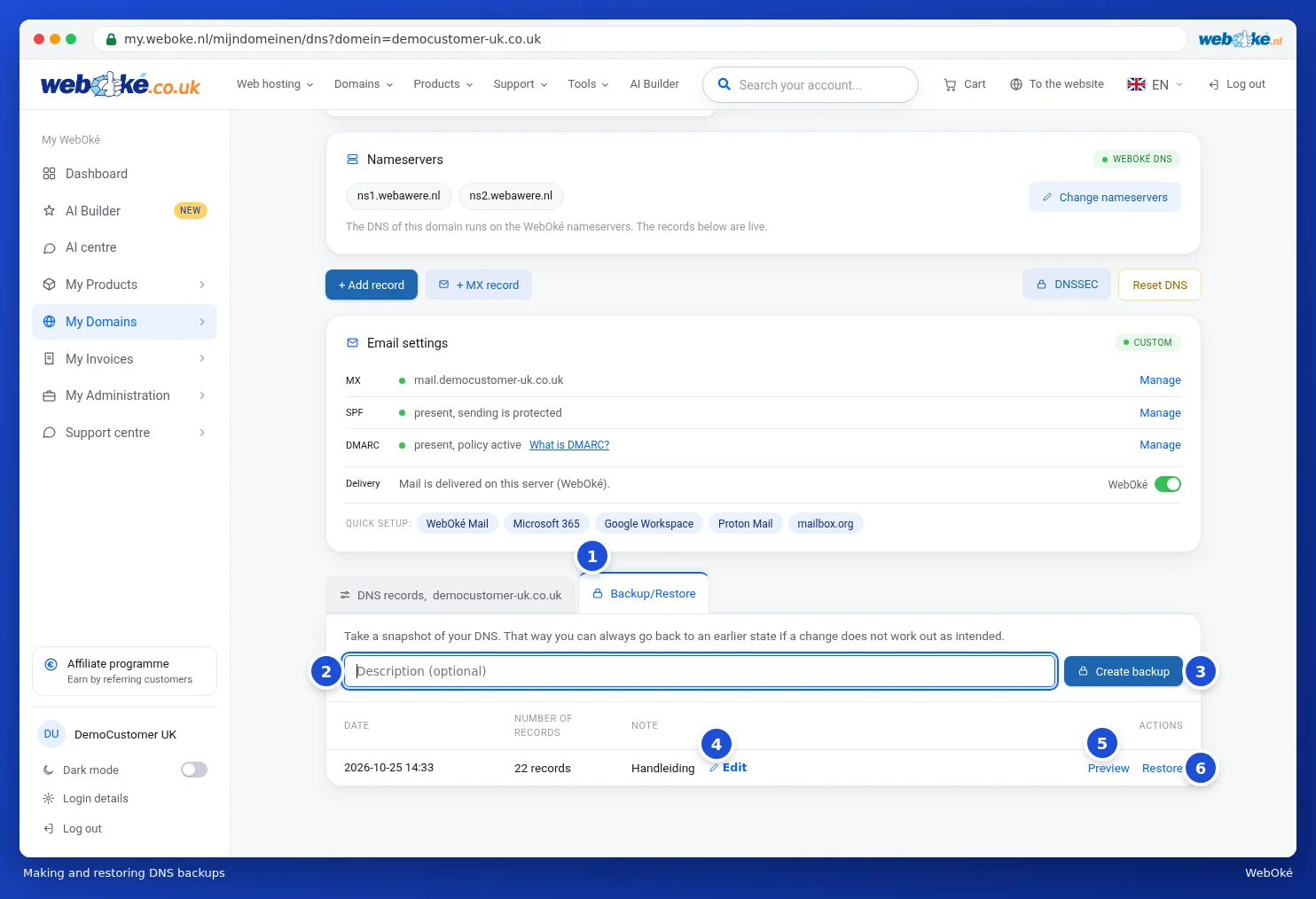
Task: Open AI Builder in the top navigation
Action: (654, 84)
